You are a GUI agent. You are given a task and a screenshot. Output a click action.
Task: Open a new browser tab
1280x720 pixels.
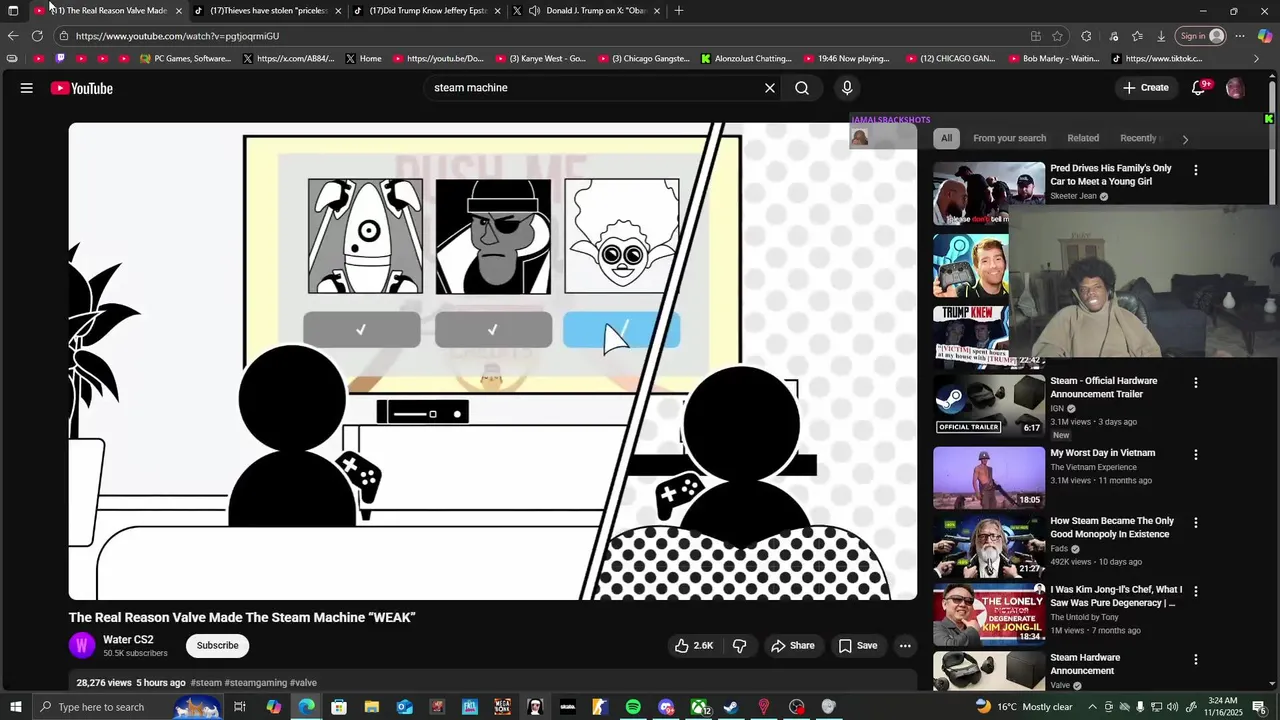click(679, 11)
